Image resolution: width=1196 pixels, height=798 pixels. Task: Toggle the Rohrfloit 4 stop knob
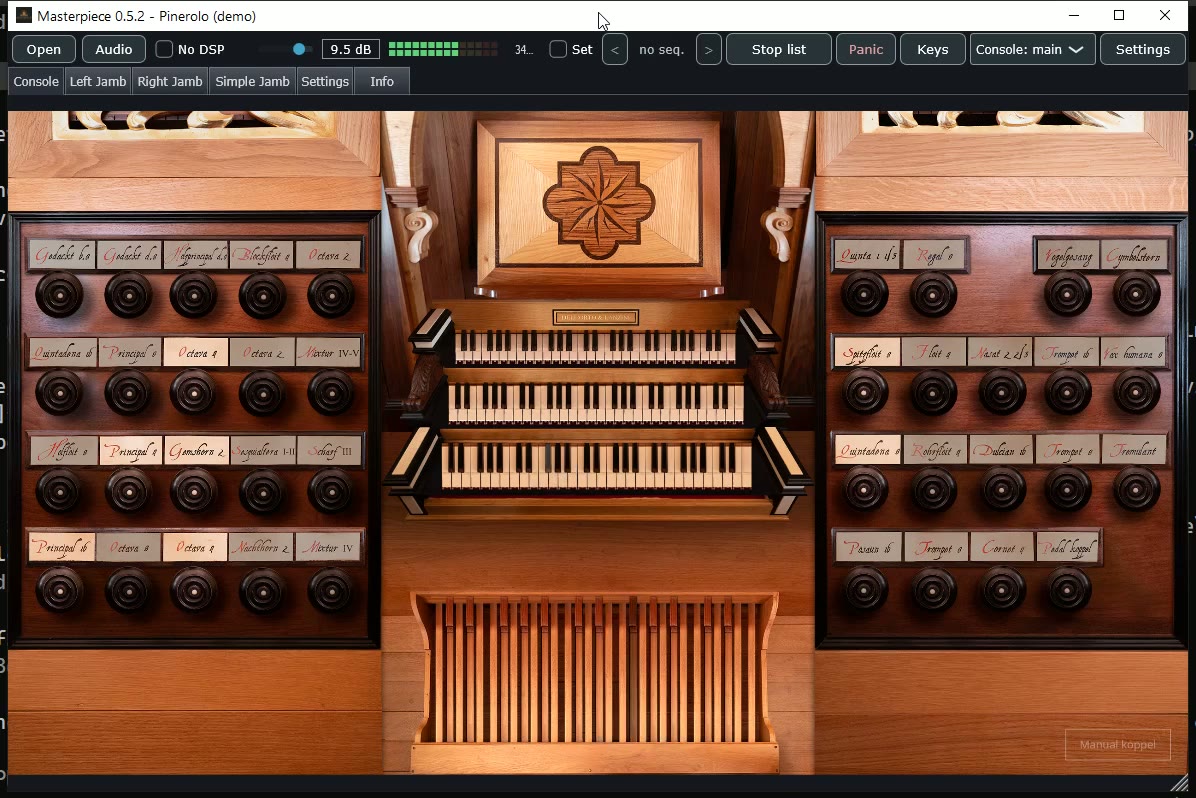tap(934, 491)
